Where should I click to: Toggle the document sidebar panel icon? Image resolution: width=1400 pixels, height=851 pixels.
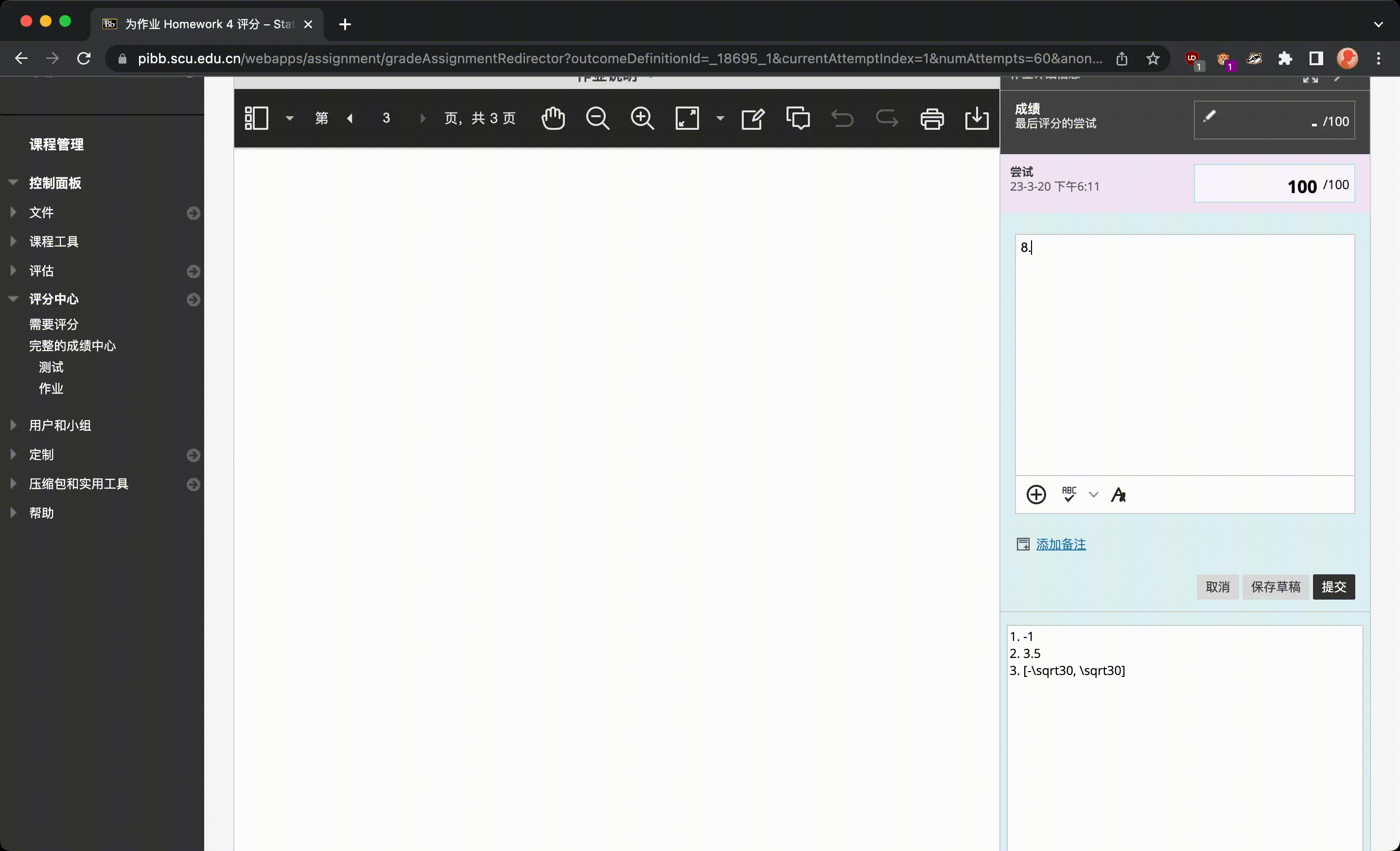(256, 118)
